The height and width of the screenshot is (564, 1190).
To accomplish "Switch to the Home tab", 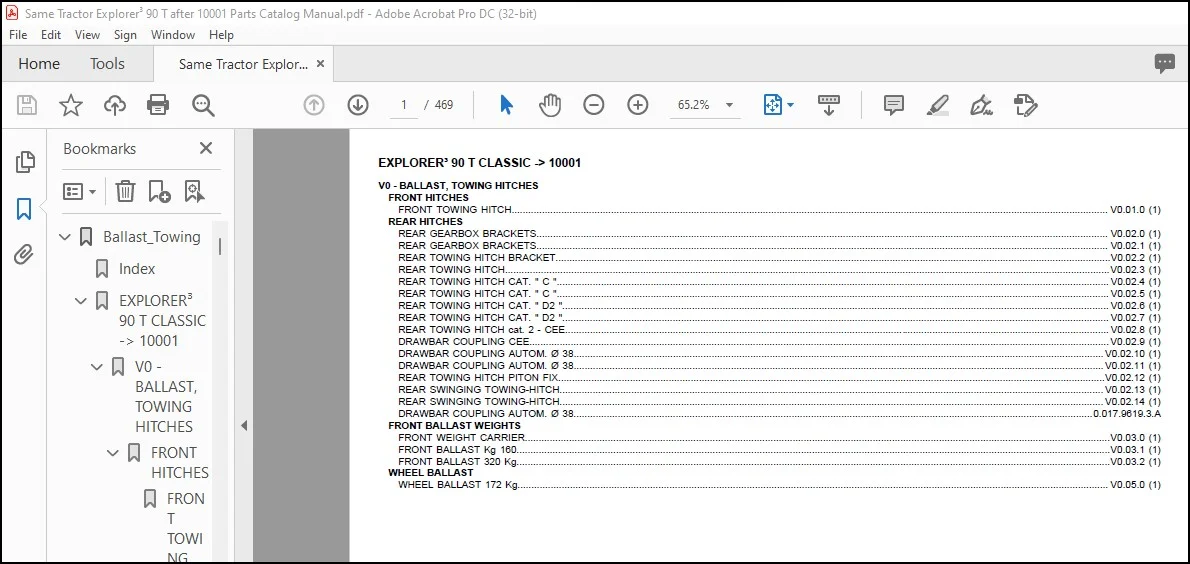I will point(39,64).
